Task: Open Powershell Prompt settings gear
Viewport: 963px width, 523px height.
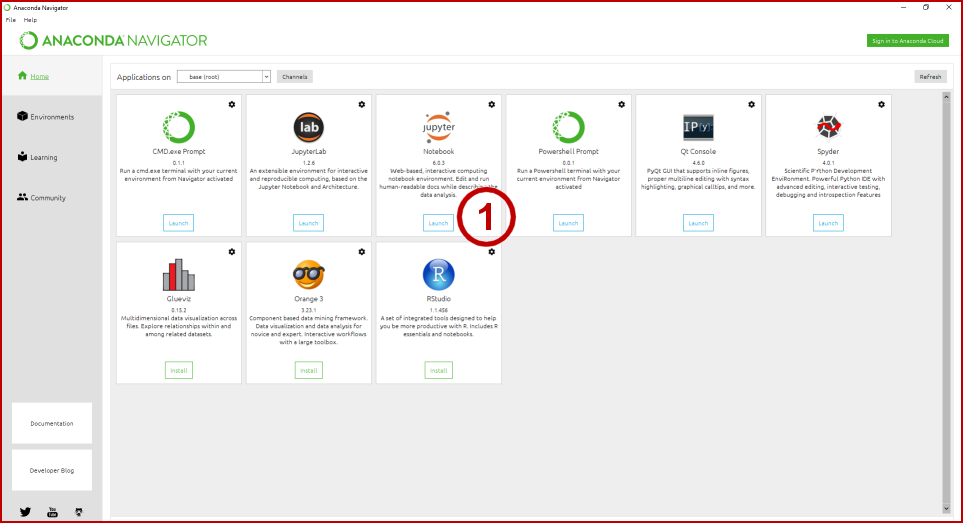Action: click(622, 104)
